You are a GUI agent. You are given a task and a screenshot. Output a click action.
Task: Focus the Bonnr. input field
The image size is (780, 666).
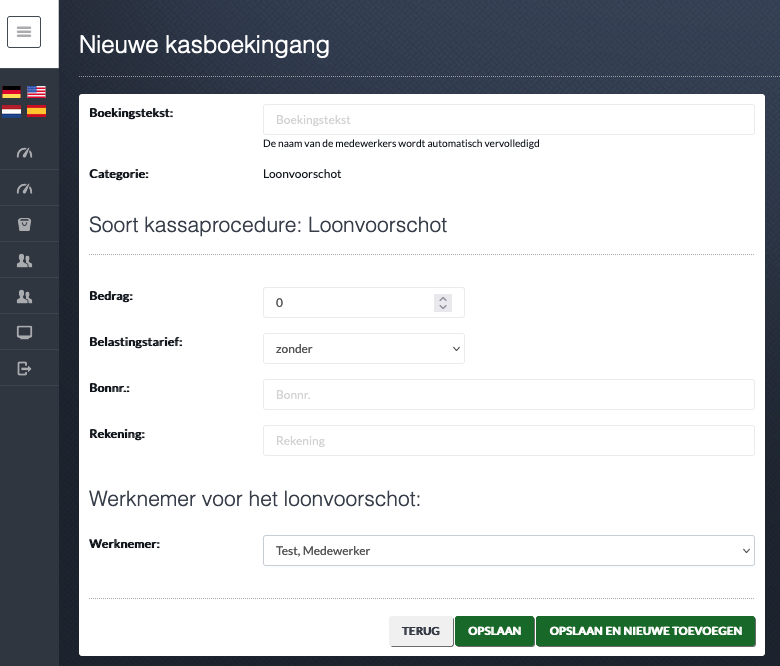pos(508,394)
